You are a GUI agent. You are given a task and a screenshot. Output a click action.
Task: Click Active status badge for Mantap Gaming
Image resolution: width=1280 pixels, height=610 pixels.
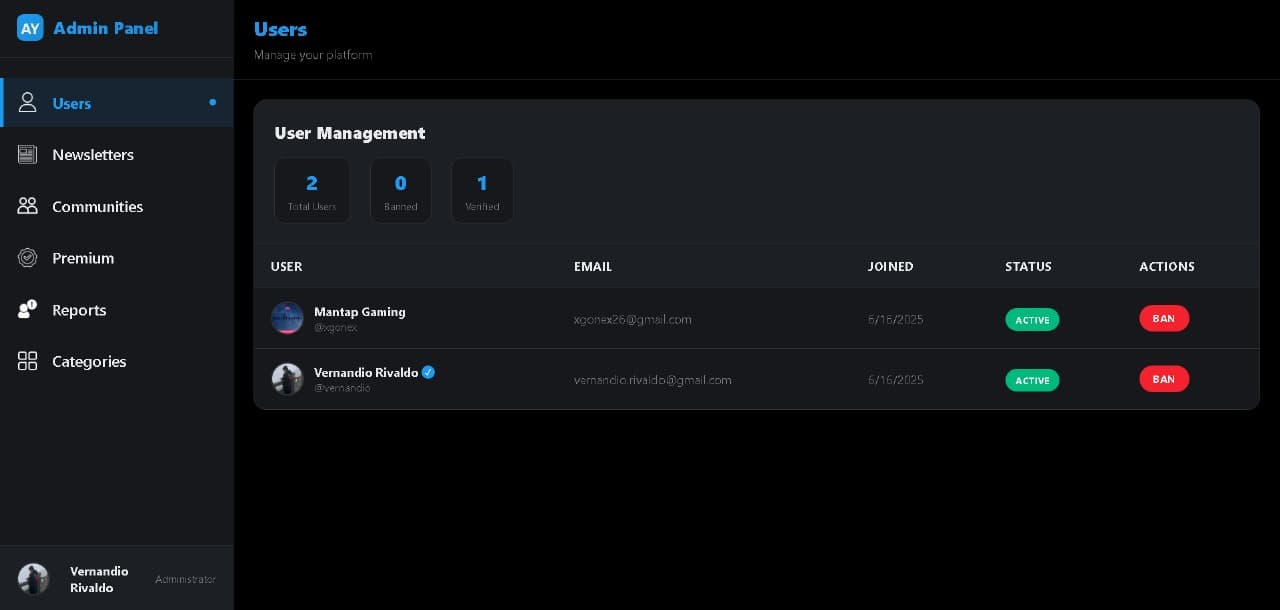(1031, 320)
